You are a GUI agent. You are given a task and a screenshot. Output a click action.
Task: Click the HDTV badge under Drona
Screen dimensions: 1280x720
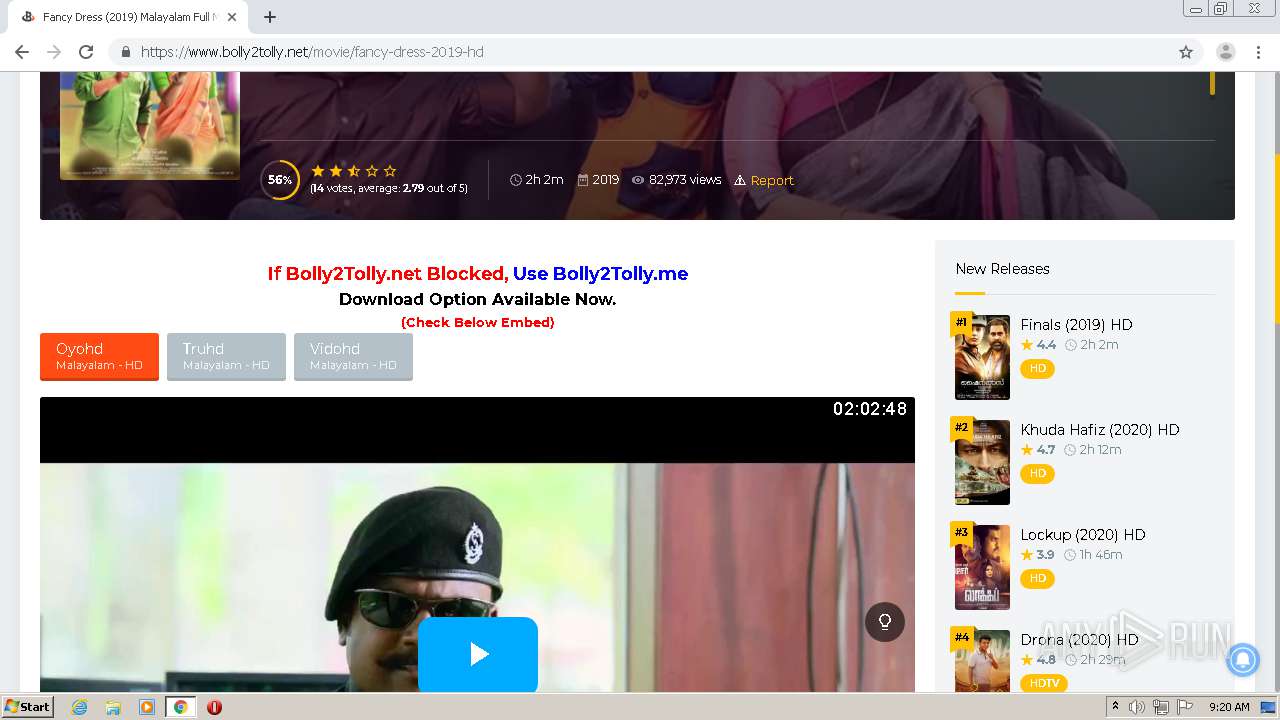pyautogui.click(x=1044, y=683)
